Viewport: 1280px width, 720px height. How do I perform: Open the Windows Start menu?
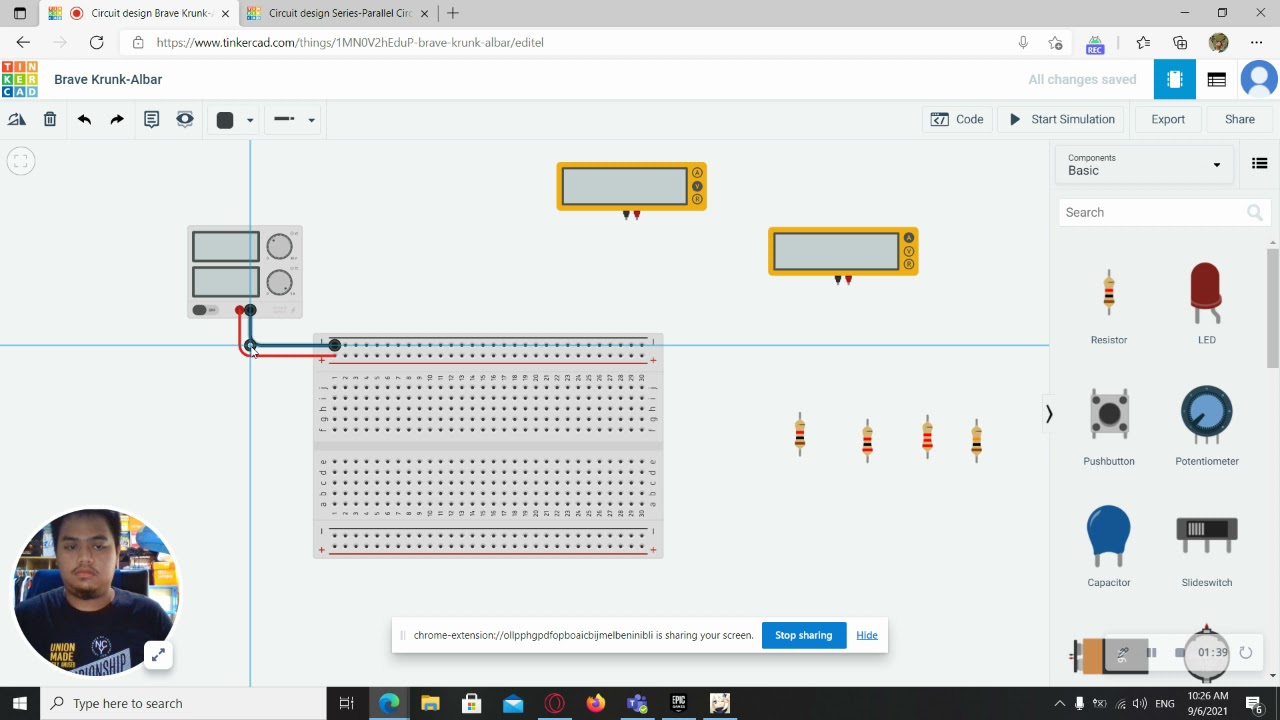20,703
